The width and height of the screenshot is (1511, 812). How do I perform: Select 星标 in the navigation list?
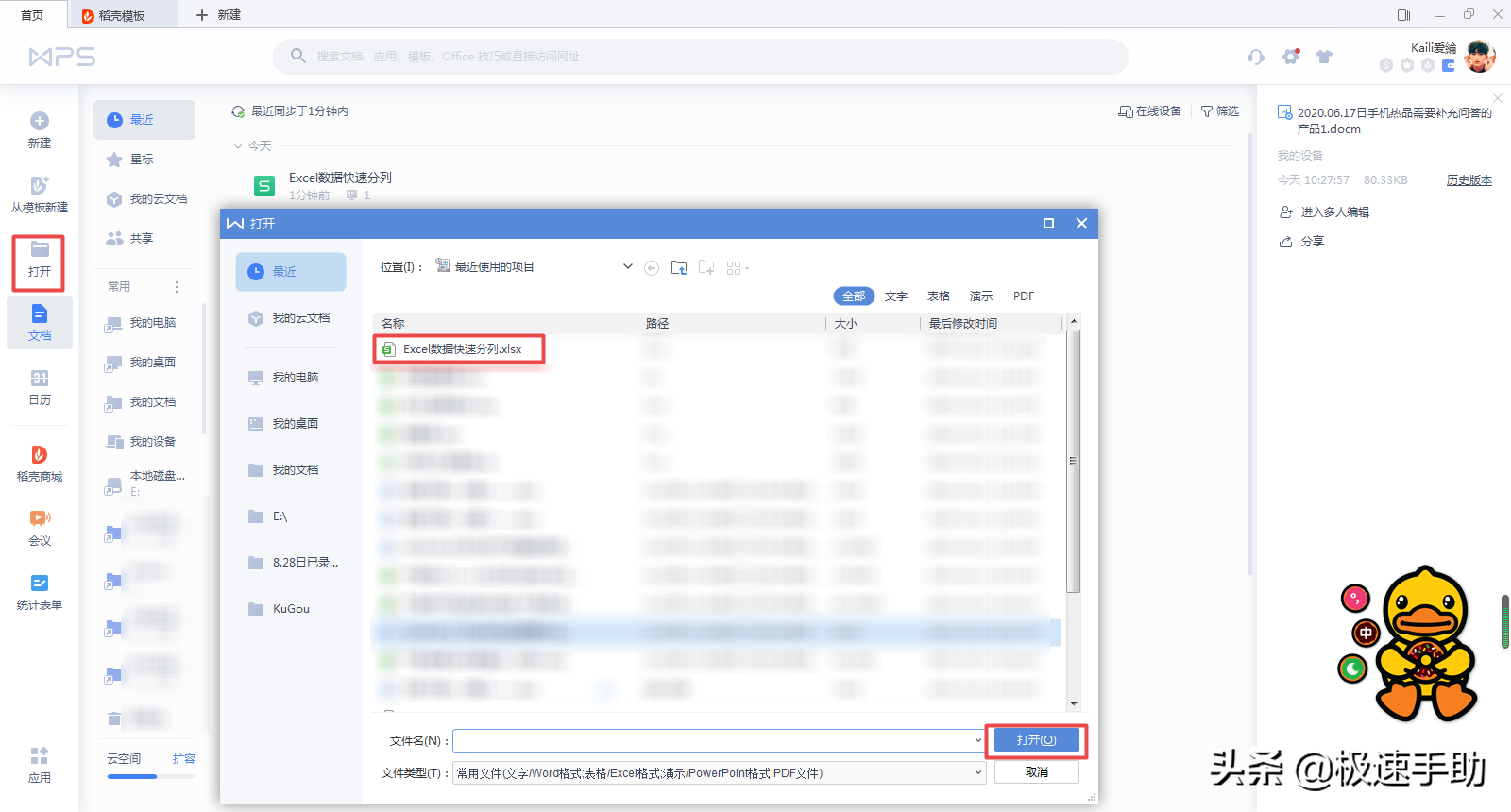[144, 160]
